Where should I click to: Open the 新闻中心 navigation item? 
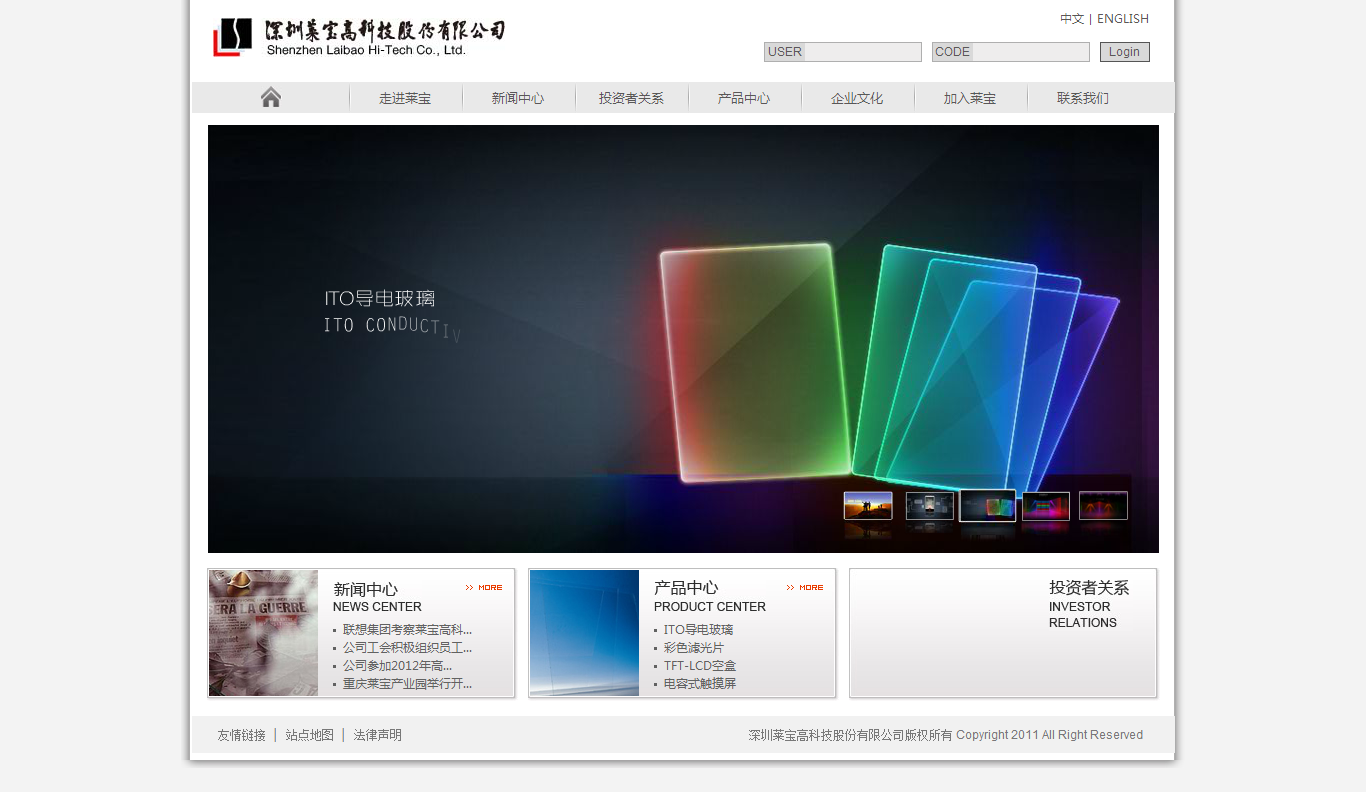click(x=518, y=98)
